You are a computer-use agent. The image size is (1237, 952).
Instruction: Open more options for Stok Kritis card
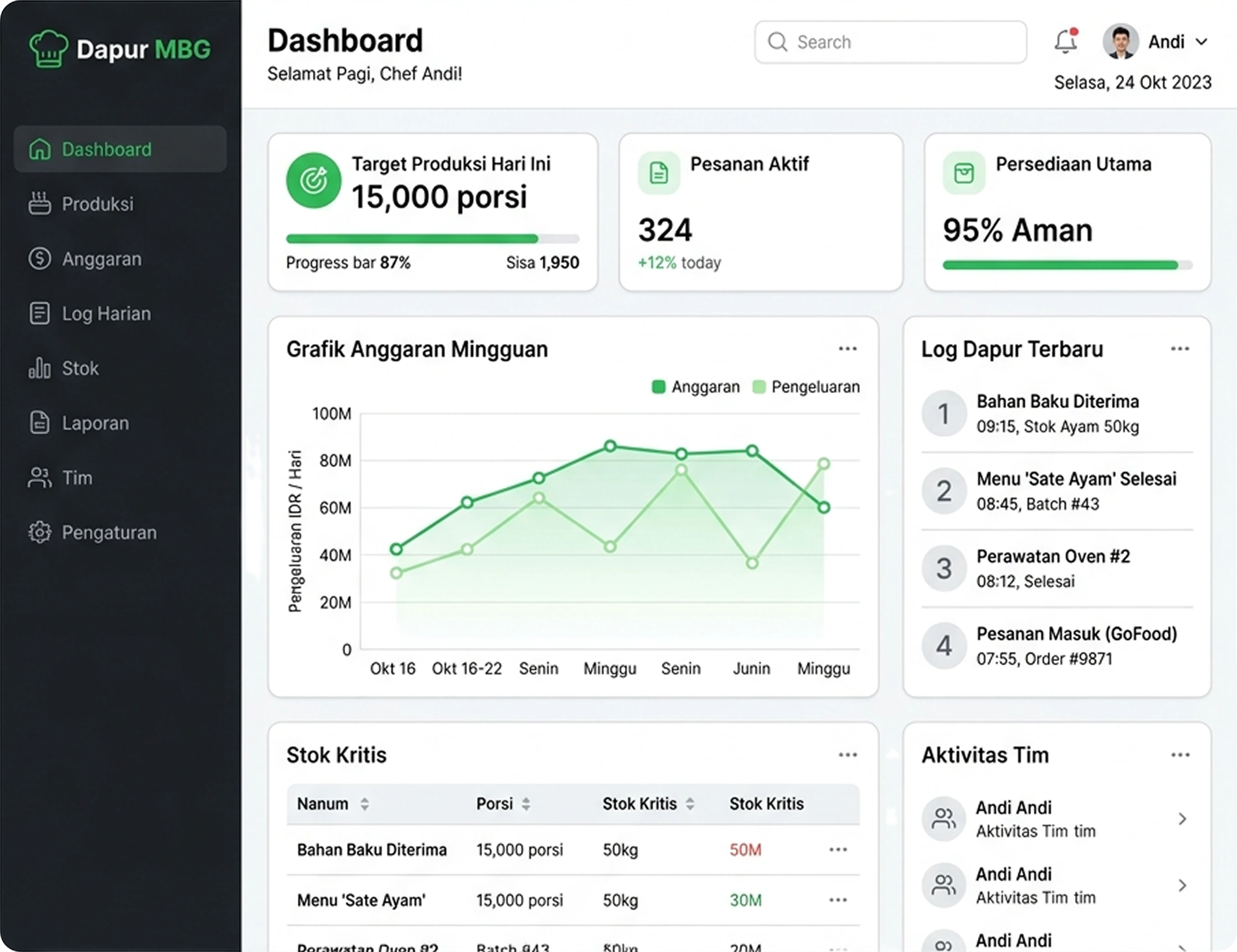point(848,755)
